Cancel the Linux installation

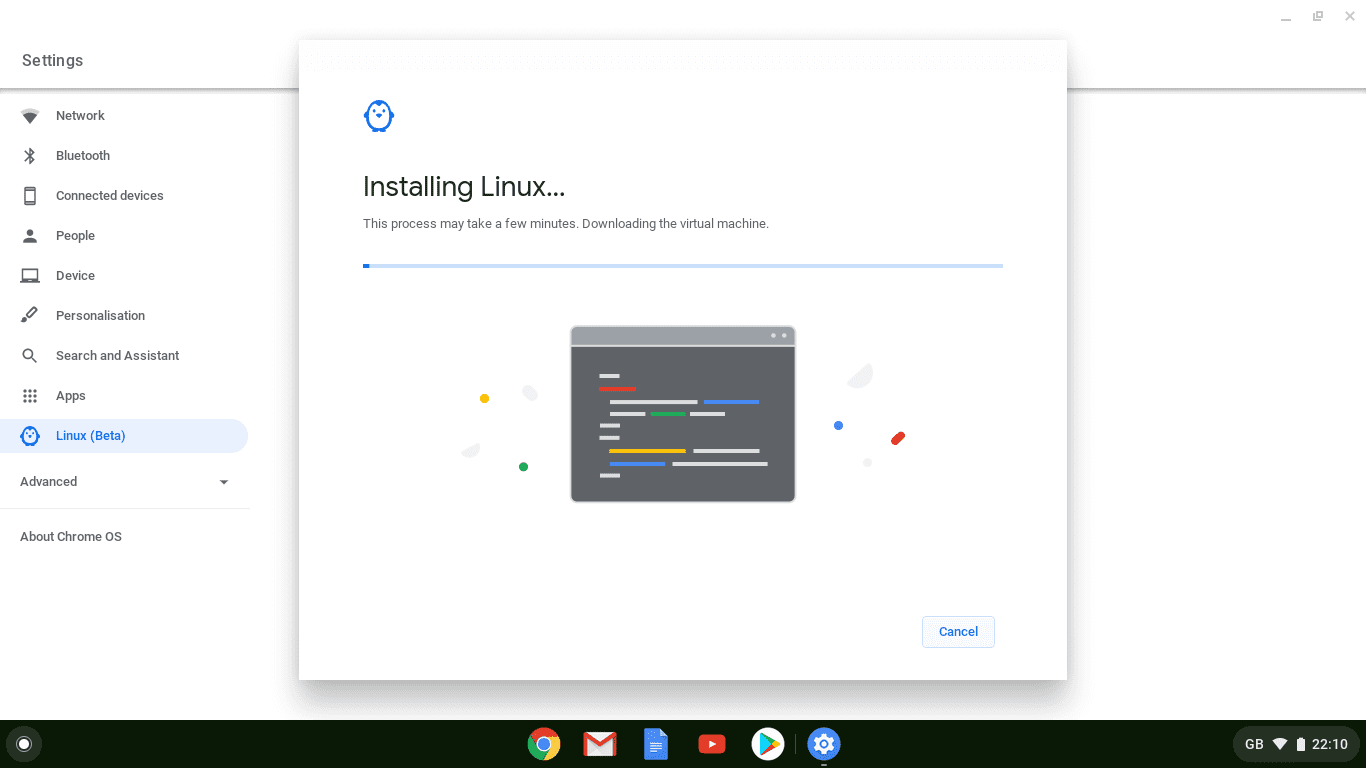point(958,632)
